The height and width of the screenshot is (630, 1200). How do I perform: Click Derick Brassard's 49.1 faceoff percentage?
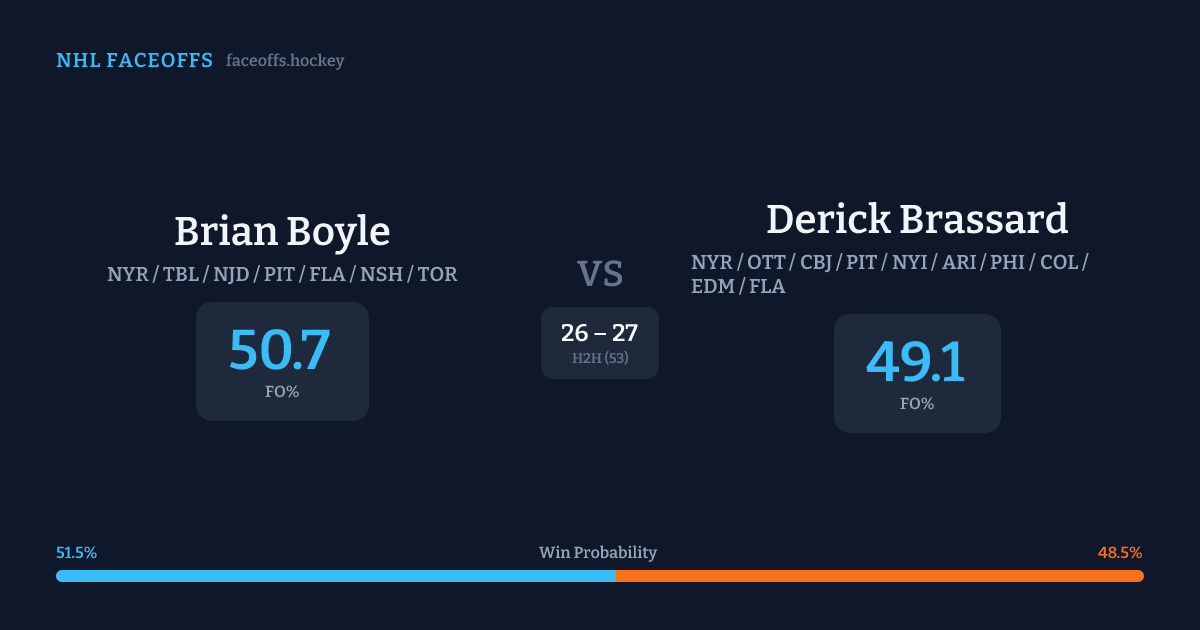[x=916, y=361]
